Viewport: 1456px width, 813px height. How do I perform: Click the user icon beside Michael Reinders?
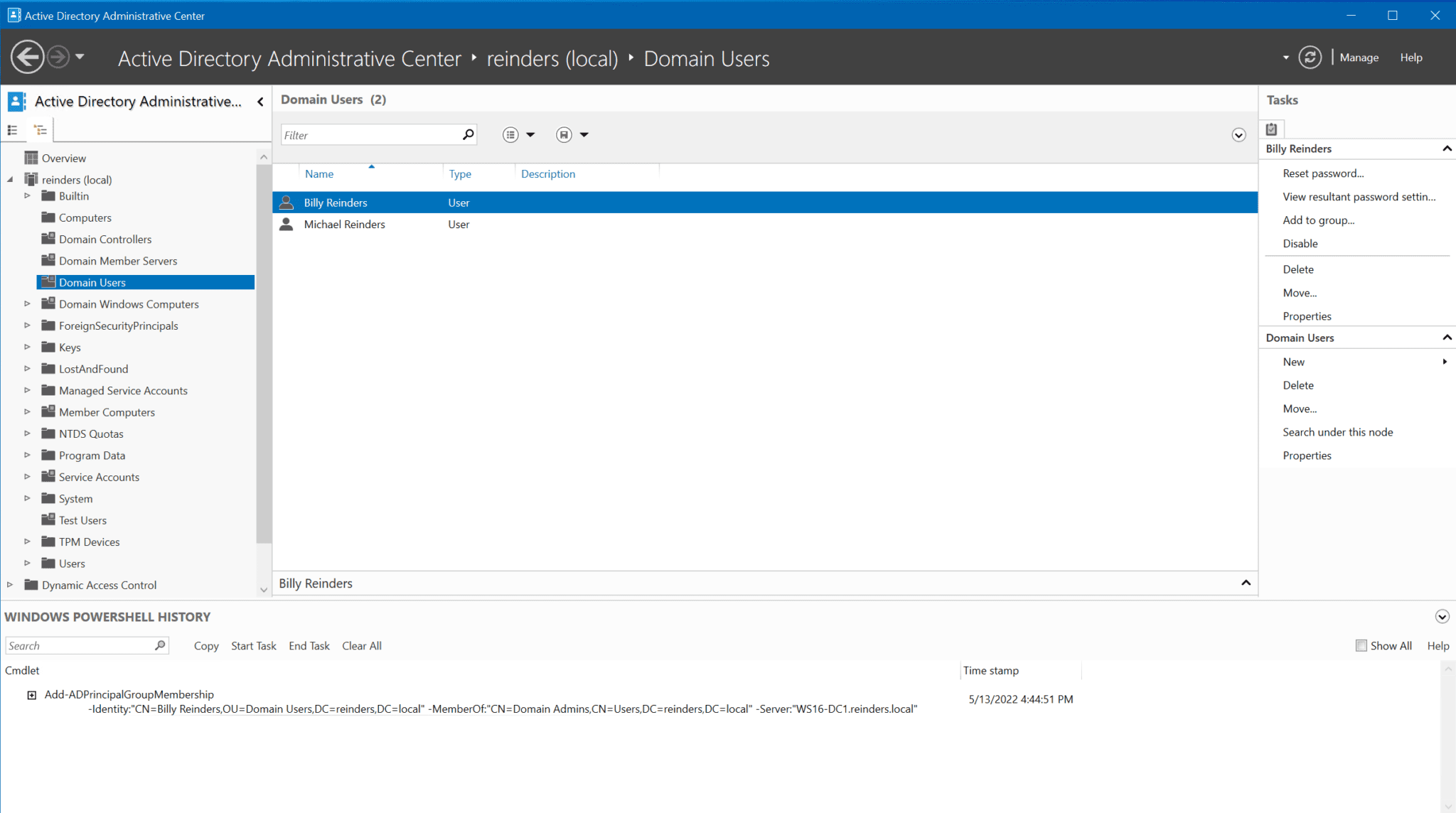[287, 224]
